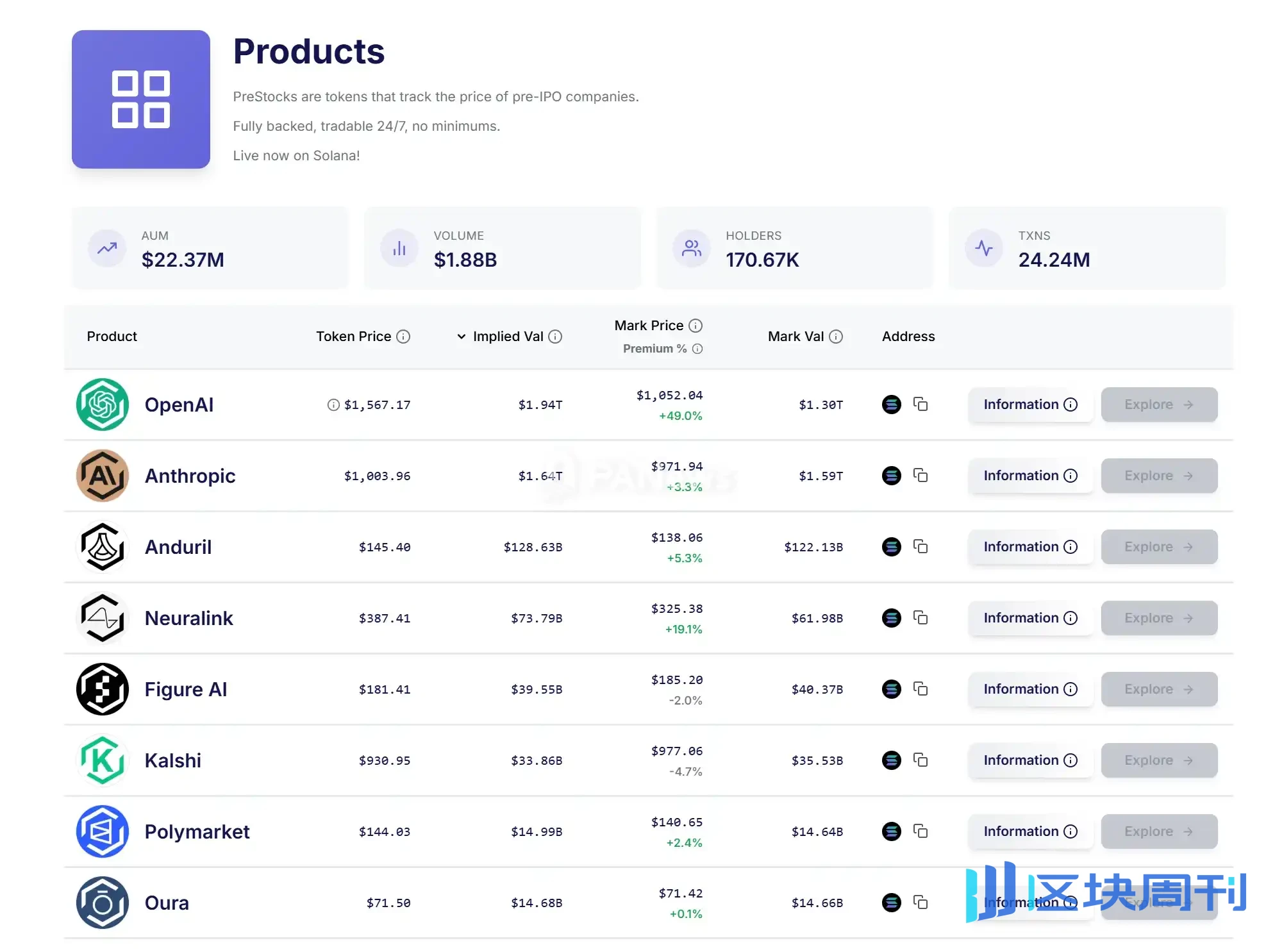Copy the Oura token address
The width and height of the screenshot is (1275, 952).
tap(920, 903)
